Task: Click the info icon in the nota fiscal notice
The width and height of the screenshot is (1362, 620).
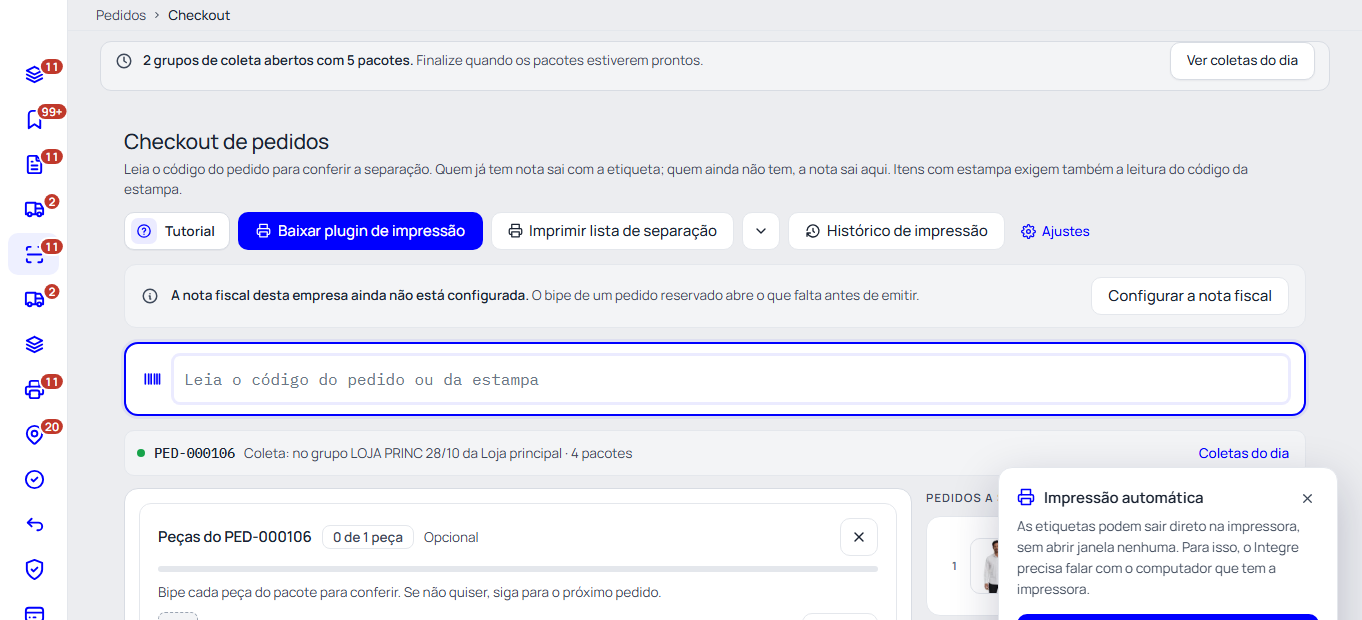Action: [x=150, y=296]
